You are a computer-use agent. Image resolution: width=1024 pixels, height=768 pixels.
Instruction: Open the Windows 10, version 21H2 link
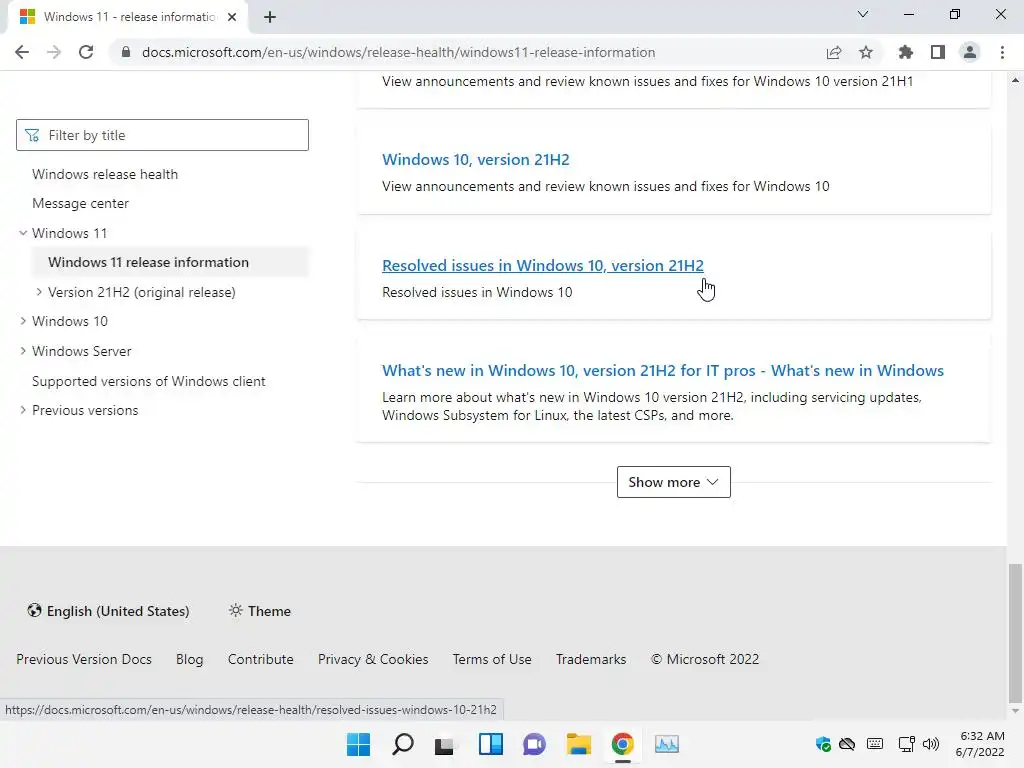pyautogui.click(x=475, y=159)
